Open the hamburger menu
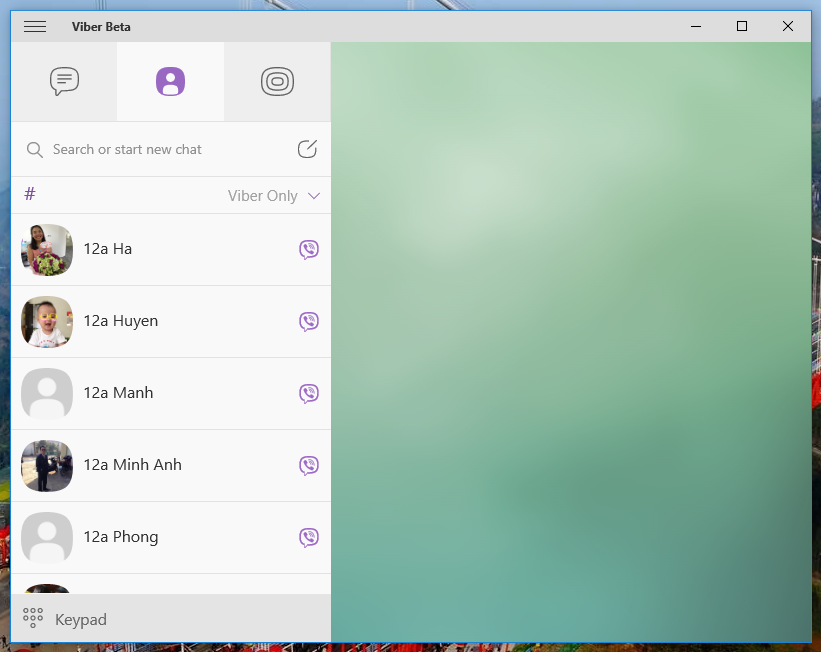This screenshot has height=652, width=821. pyautogui.click(x=34, y=26)
